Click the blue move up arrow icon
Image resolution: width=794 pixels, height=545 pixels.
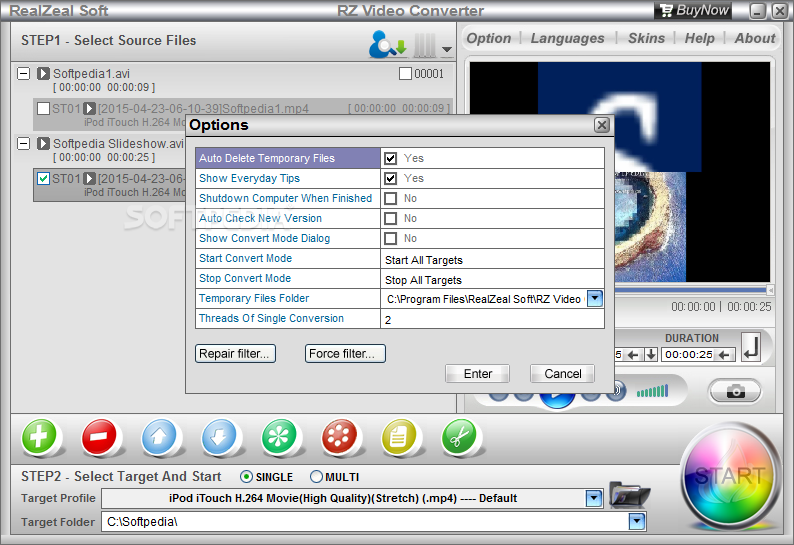click(159, 437)
